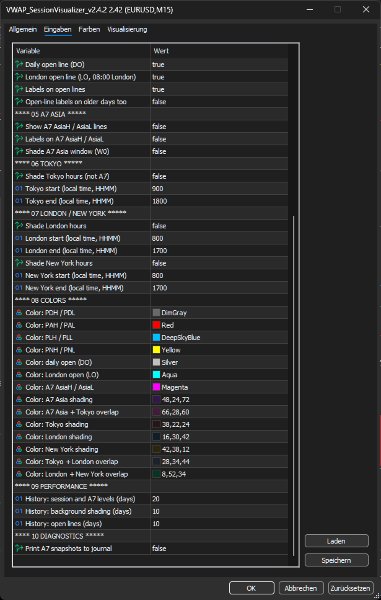Confirm settings with the OK button

coord(251,588)
